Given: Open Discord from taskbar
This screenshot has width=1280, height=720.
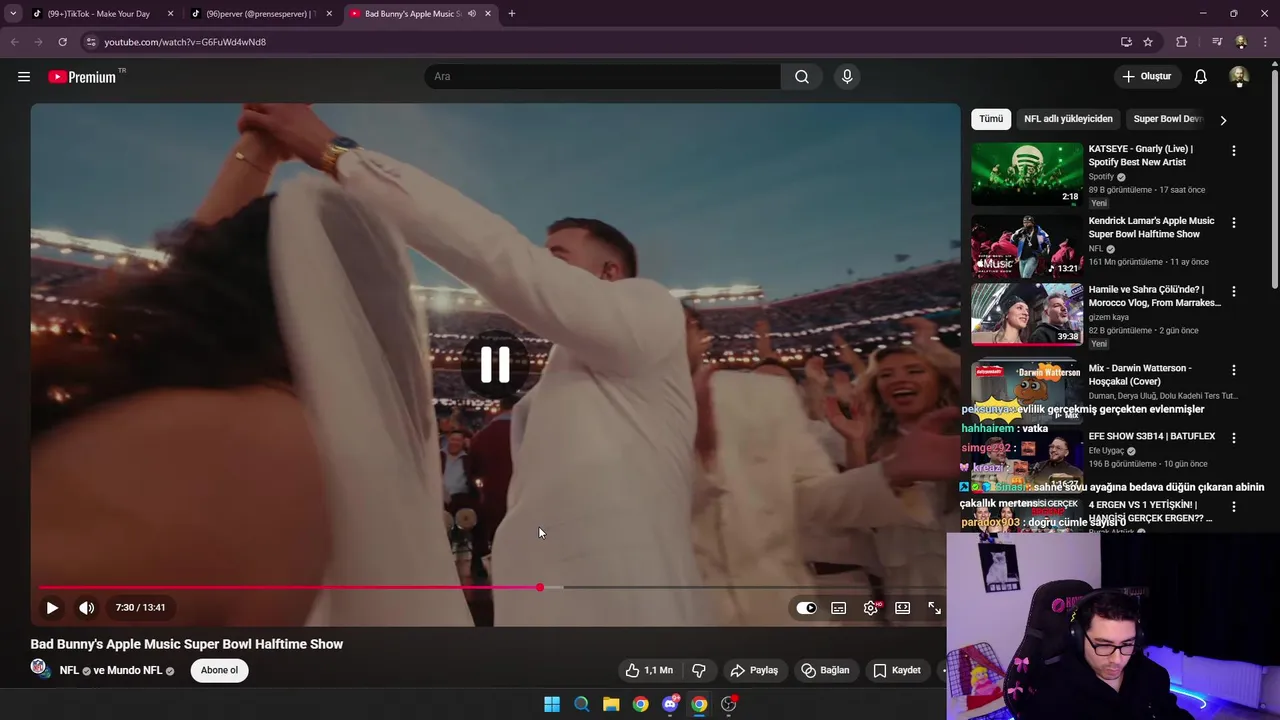Looking at the screenshot, I should [670, 704].
